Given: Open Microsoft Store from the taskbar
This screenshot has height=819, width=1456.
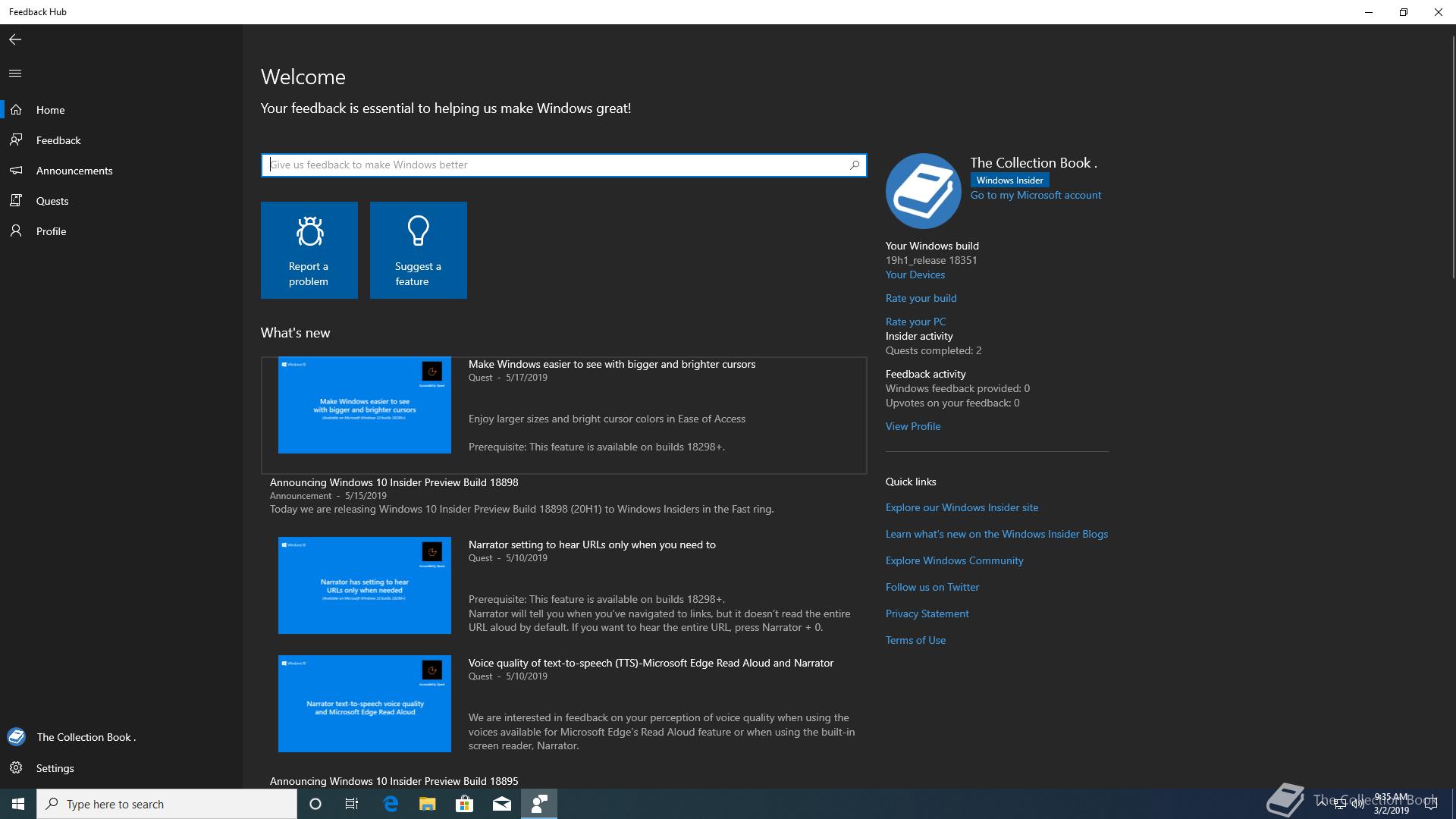Looking at the screenshot, I should [x=464, y=804].
